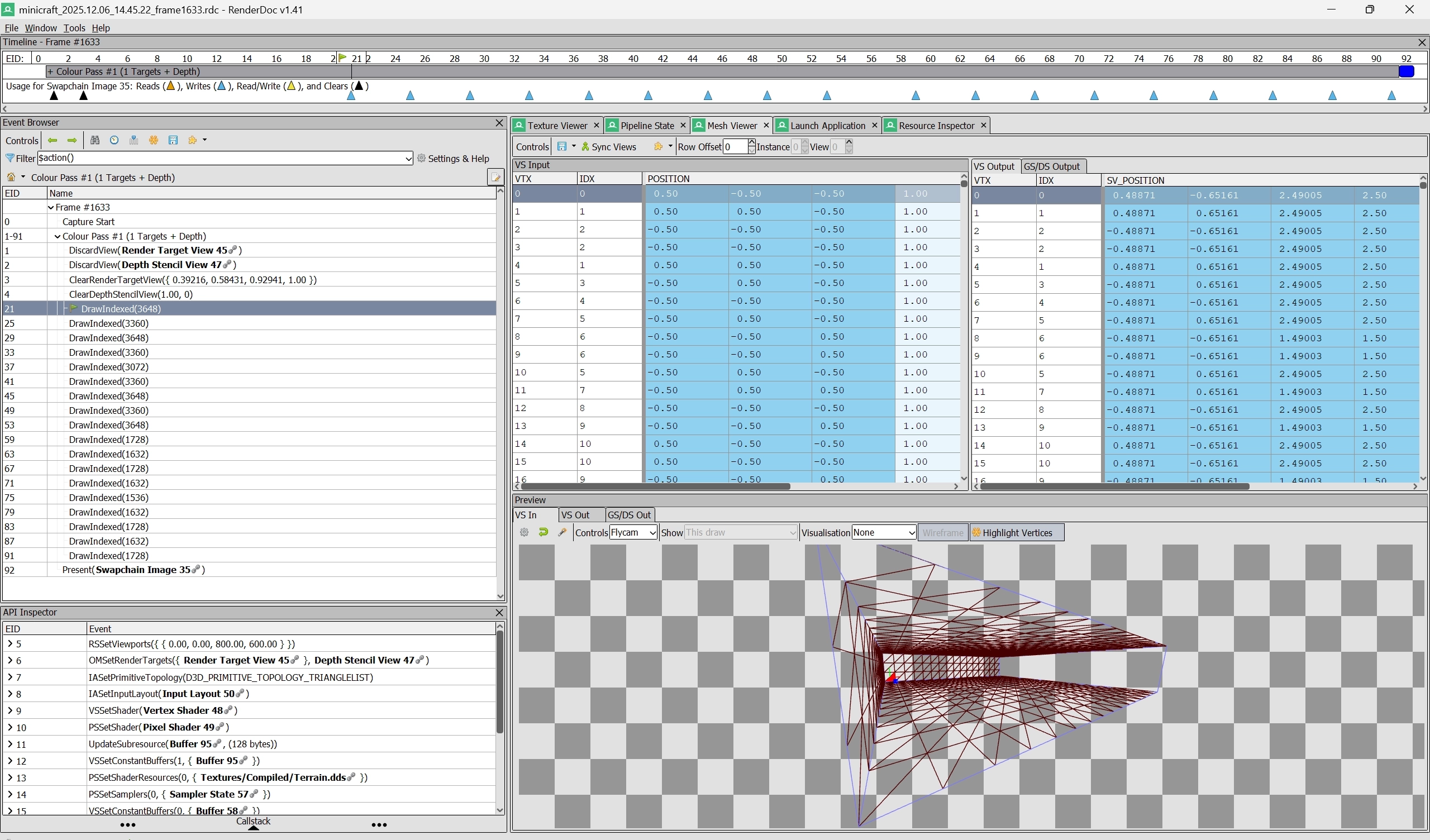
Task: Open the Flycam controls dropdown
Action: coord(633,532)
